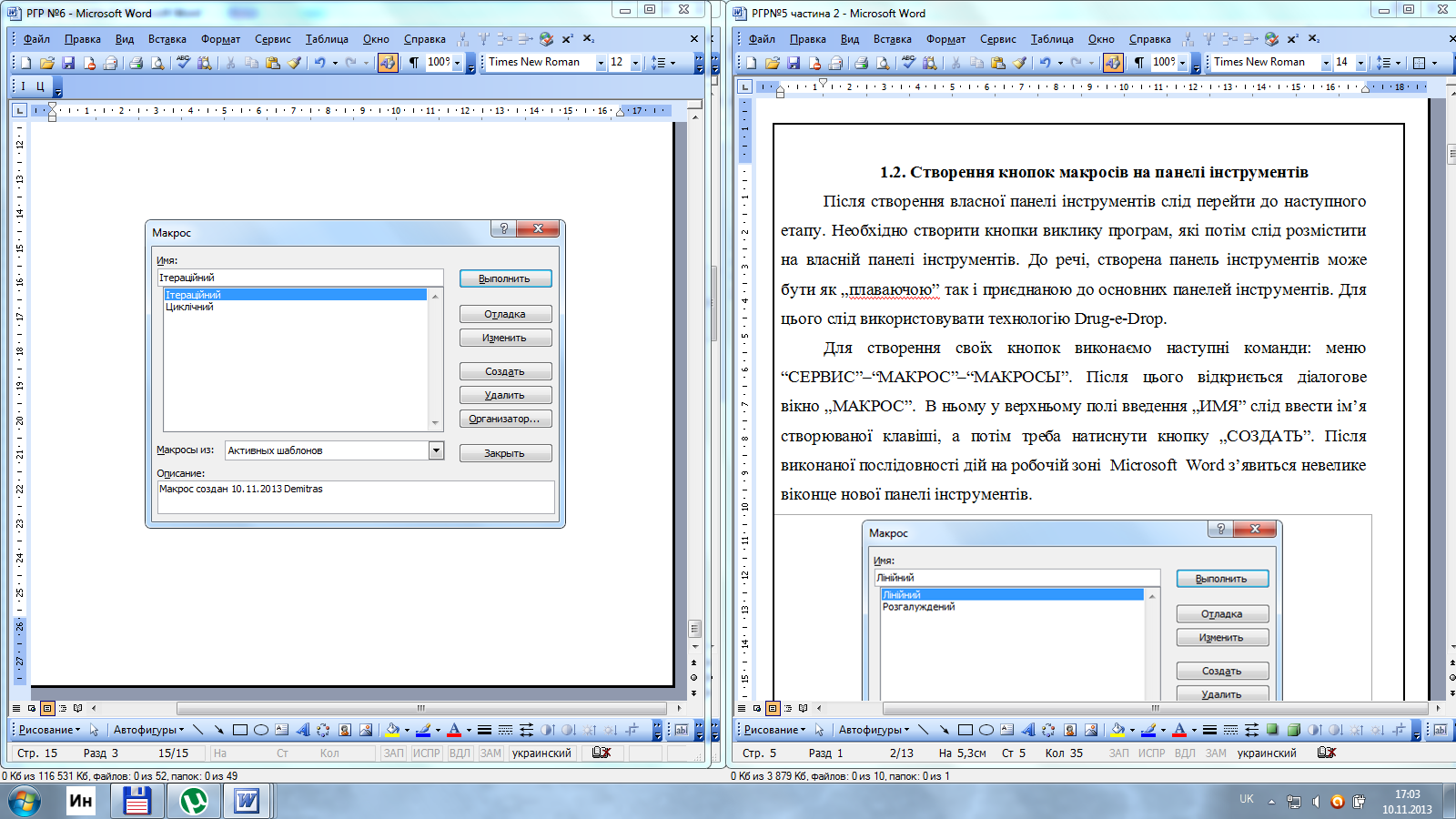This screenshot has height=819, width=1456.
Task: Apply blue Line Color in РГР №6 drawing bar
Action: click(x=423, y=730)
